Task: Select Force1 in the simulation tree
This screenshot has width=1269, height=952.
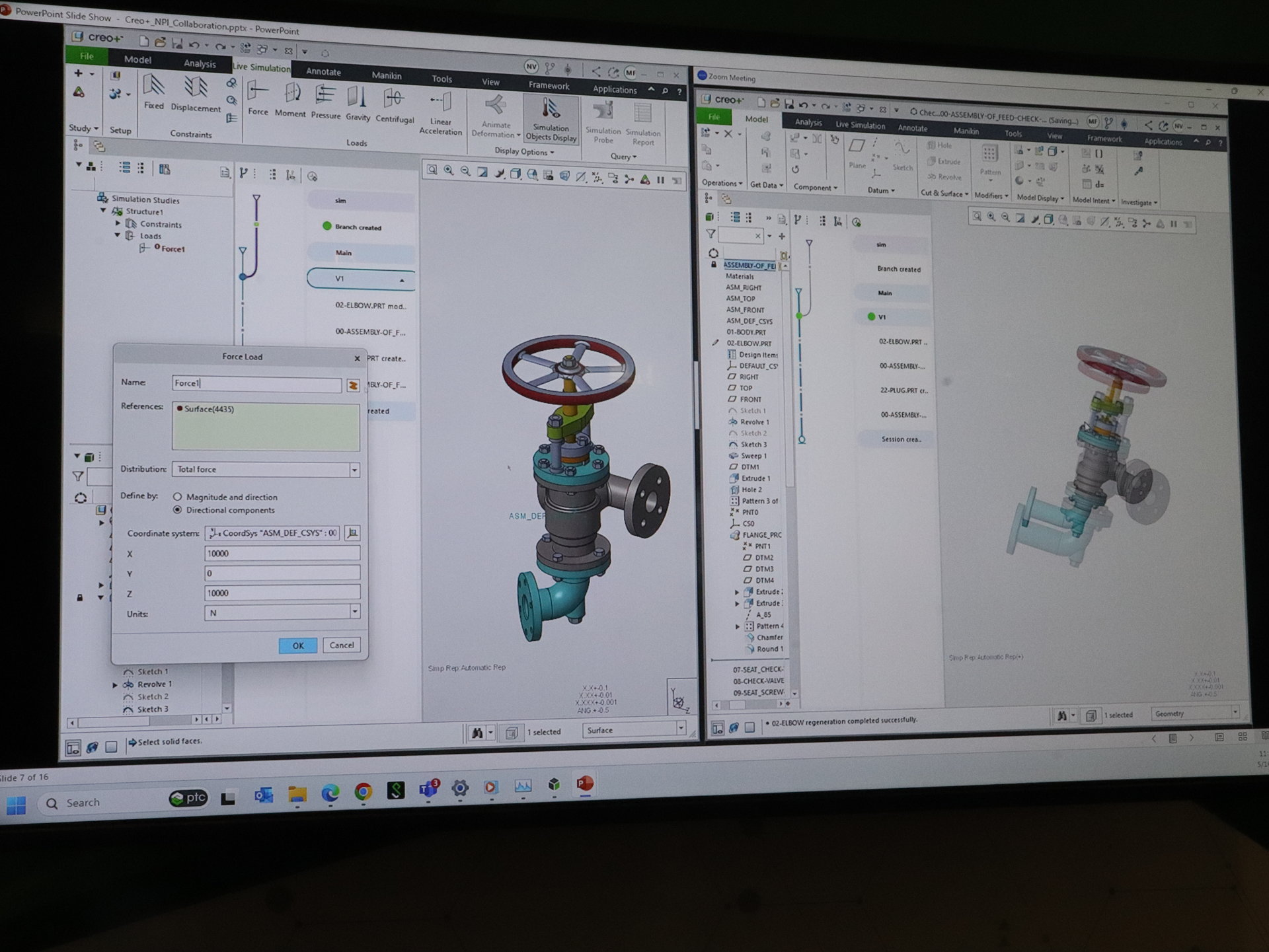Action: tap(173, 248)
